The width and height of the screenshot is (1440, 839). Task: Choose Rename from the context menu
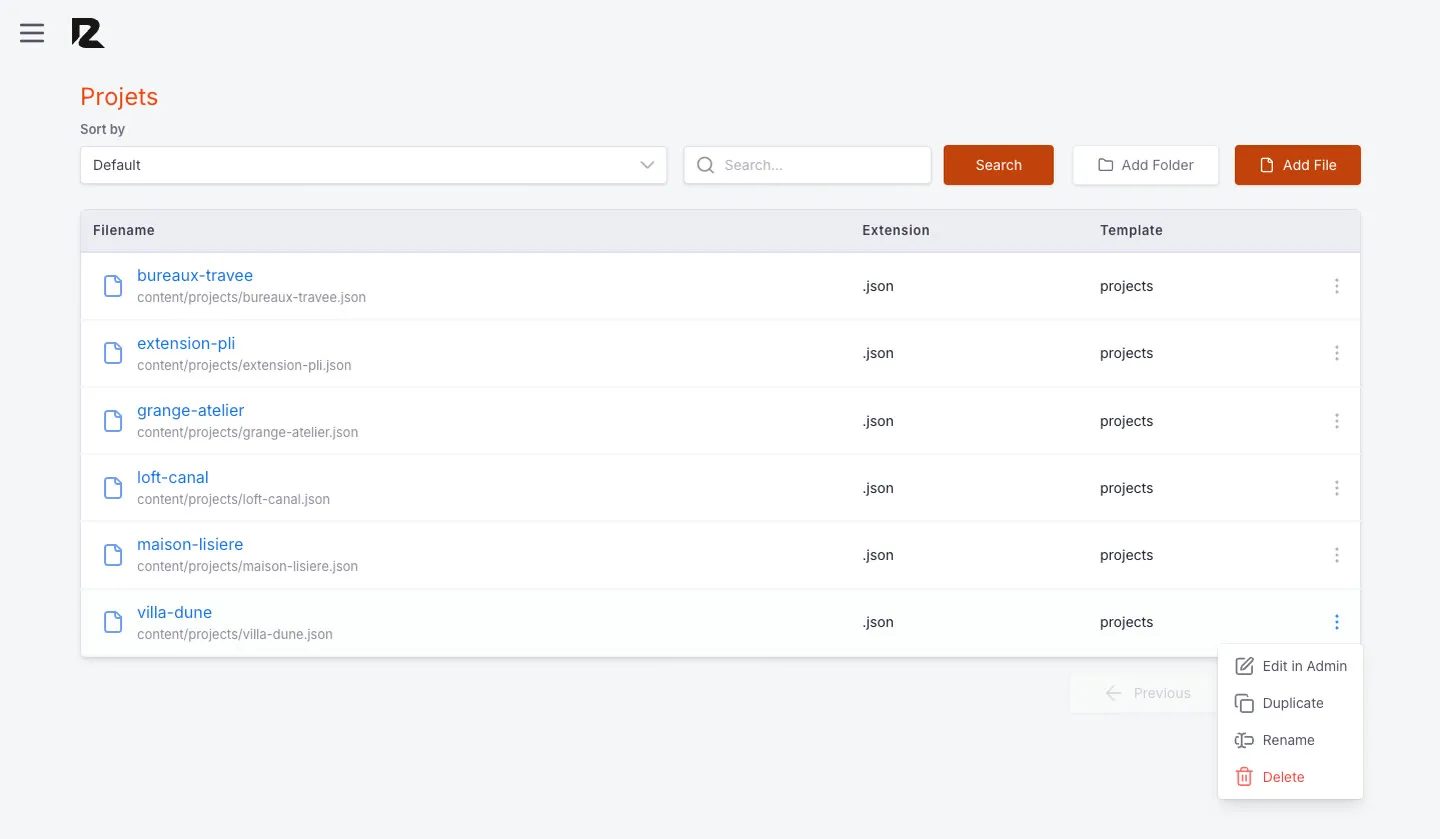coord(1290,740)
